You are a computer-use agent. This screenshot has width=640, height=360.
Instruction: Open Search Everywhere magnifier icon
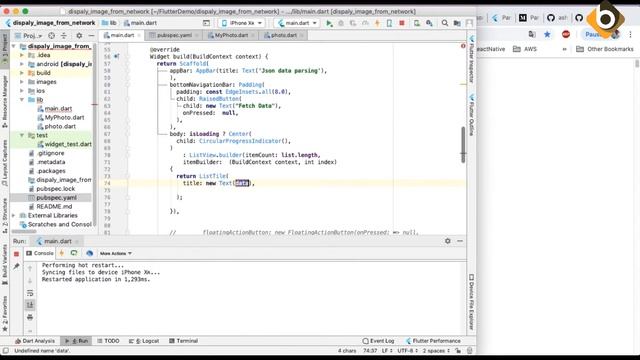pos(445,23)
